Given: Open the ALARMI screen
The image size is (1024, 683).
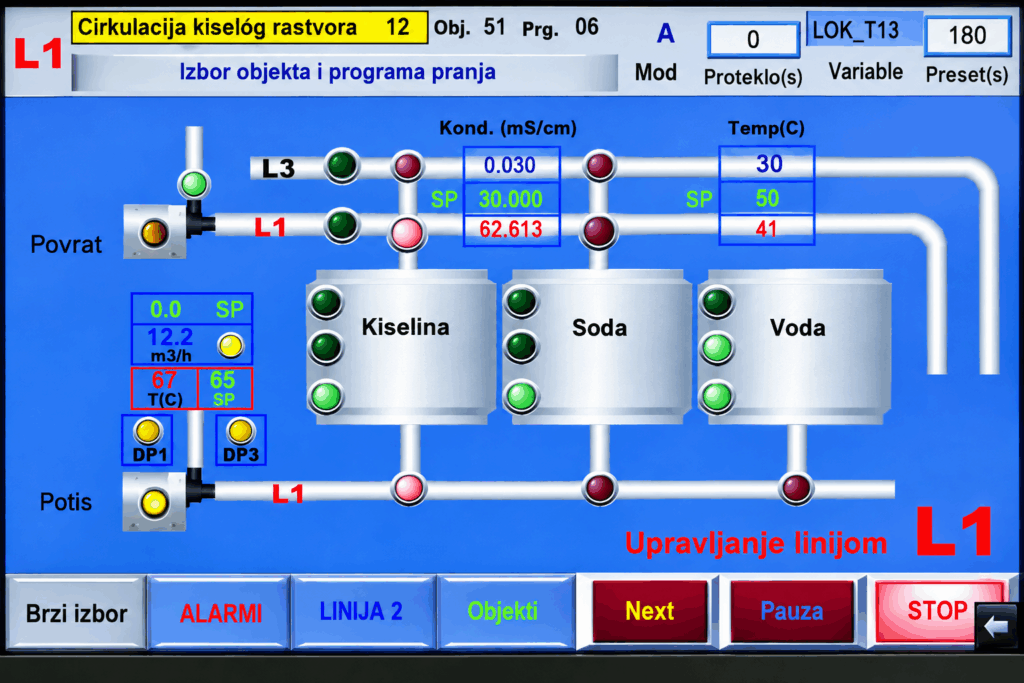Looking at the screenshot, I should click(220, 613).
